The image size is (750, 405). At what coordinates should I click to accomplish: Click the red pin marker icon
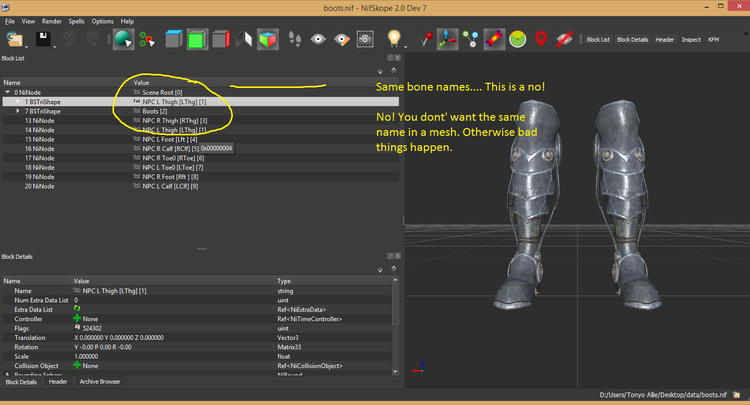pyautogui.click(x=424, y=39)
